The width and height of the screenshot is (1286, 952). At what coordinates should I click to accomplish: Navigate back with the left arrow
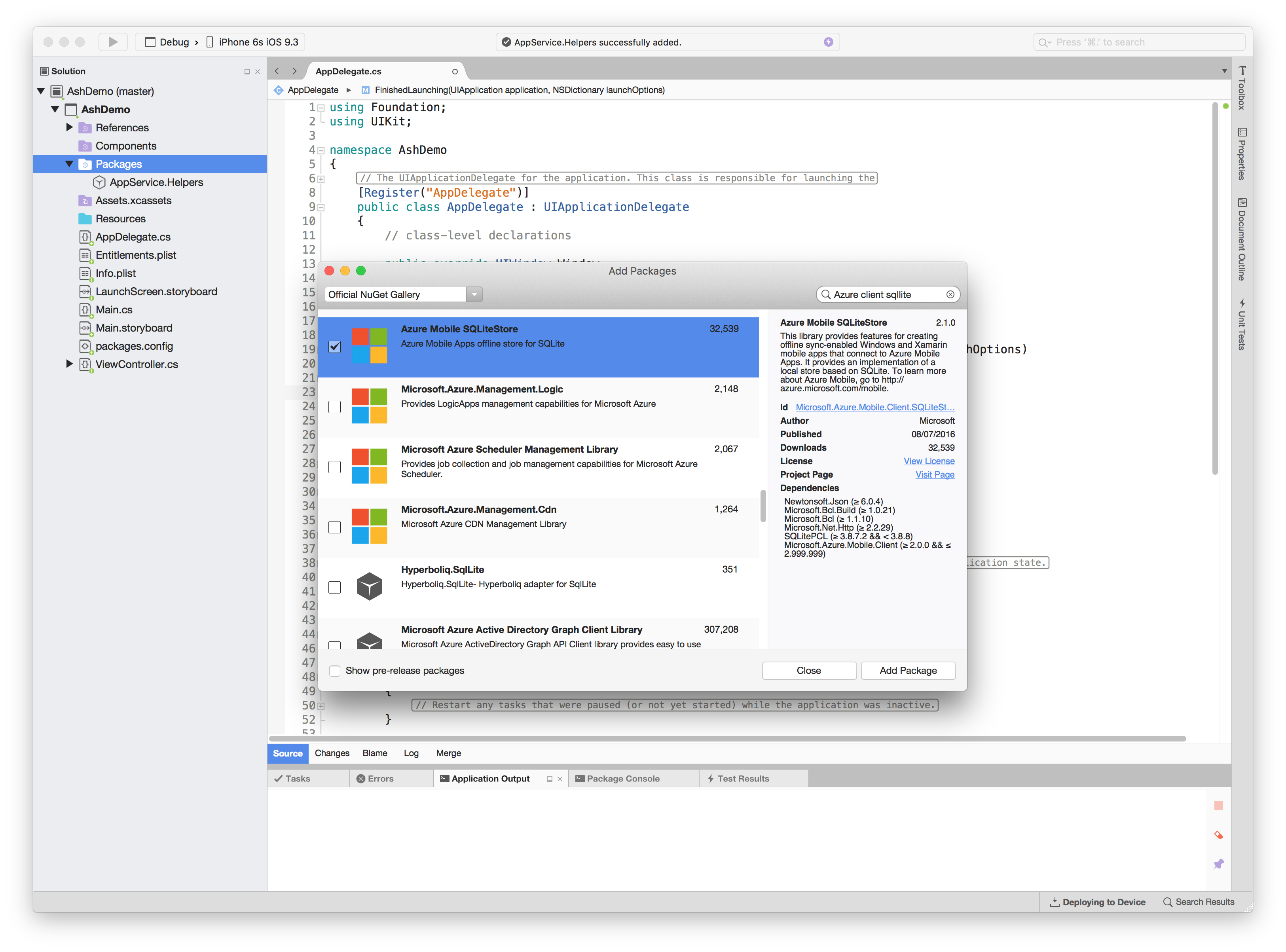click(x=277, y=72)
